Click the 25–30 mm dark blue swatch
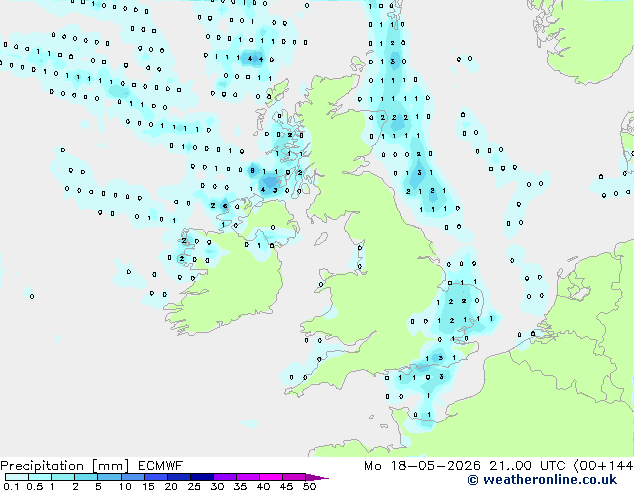634x490 pixels. pyautogui.click(x=201, y=477)
